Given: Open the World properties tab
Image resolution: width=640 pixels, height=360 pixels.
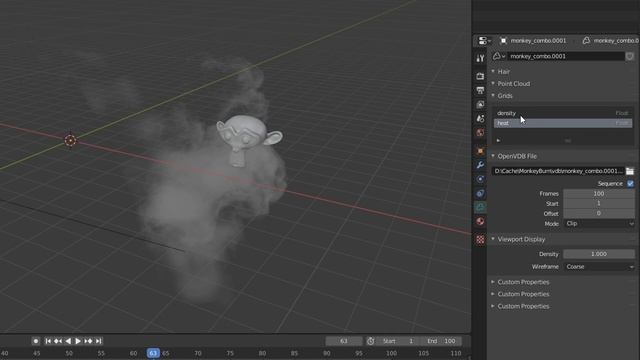Looking at the screenshot, I should [480, 133].
